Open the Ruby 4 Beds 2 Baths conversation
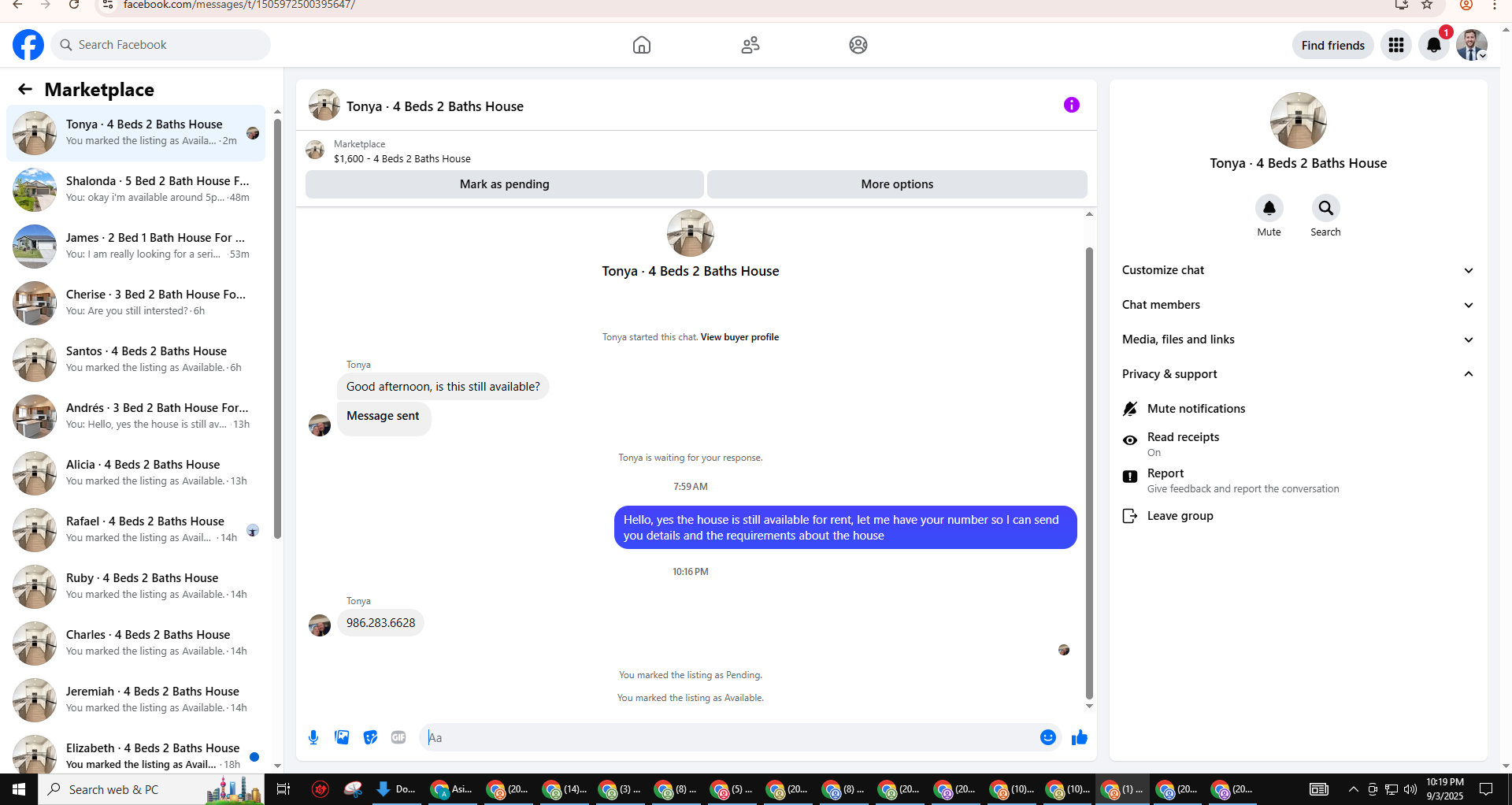Image resolution: width=1512 pixels, height=805 pixels. click(136, 586)
